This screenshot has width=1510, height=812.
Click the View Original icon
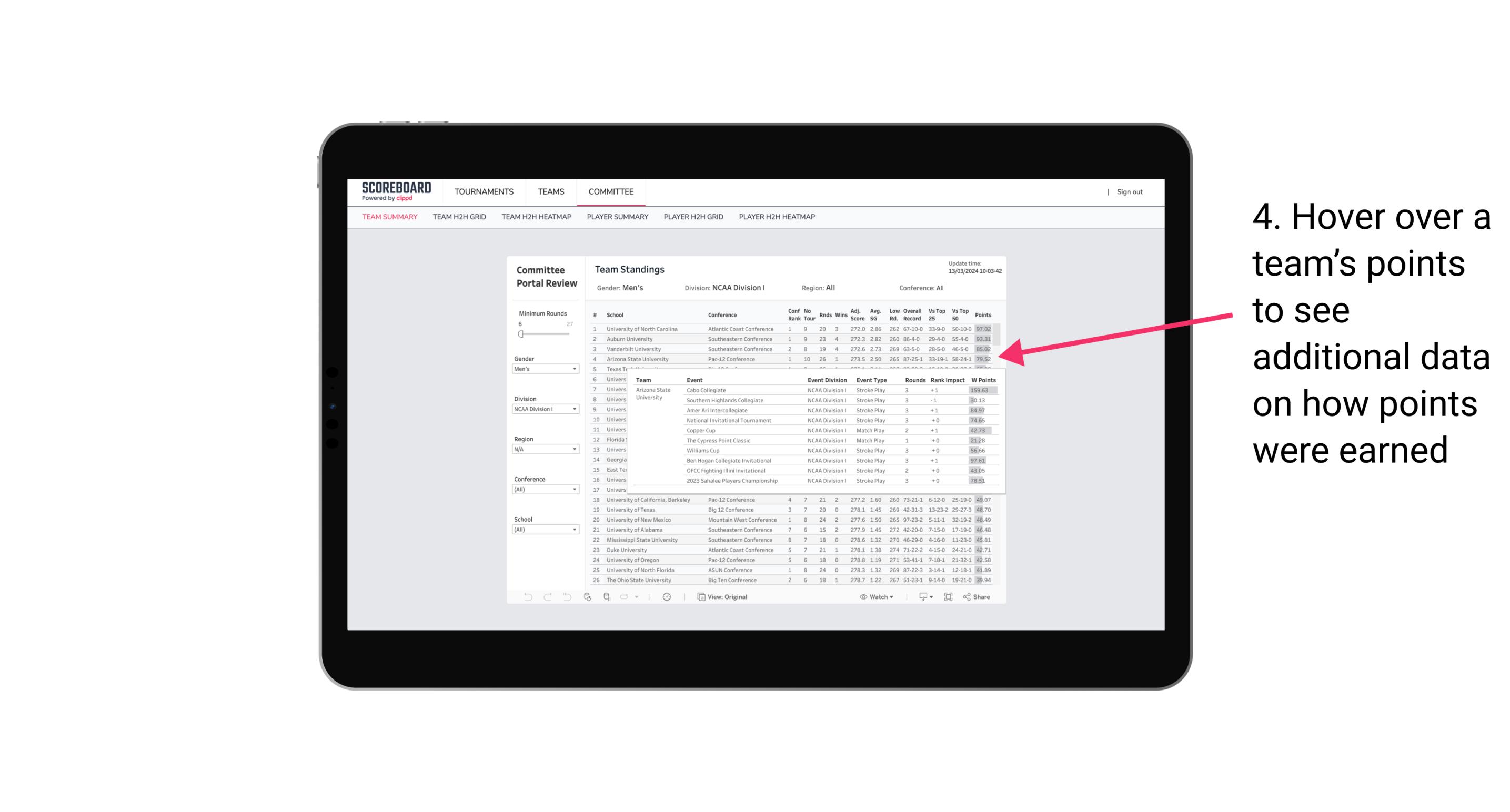[701, 597]
